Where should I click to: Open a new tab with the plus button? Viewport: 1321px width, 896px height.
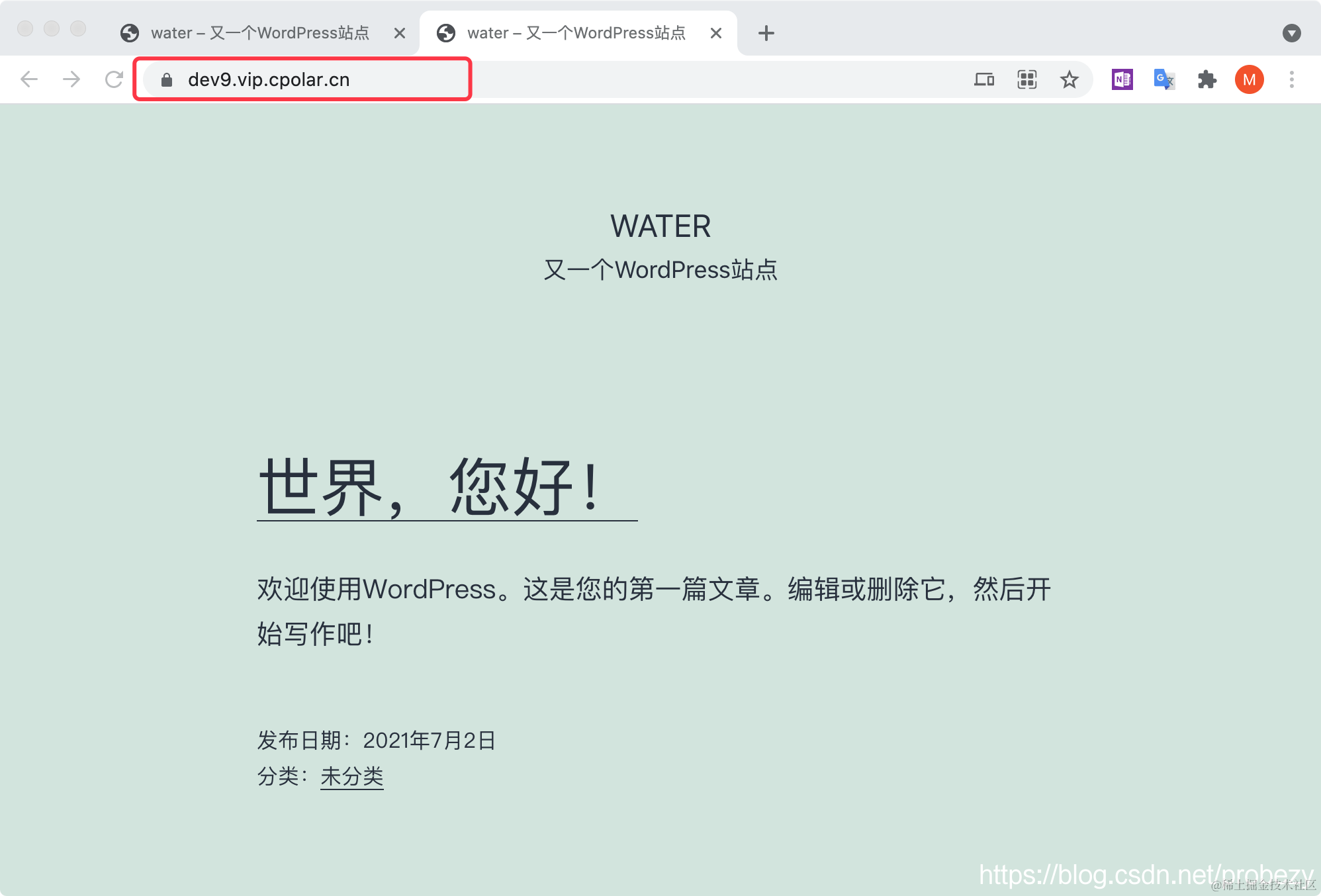pyautogui.click(x=766, y=33)
